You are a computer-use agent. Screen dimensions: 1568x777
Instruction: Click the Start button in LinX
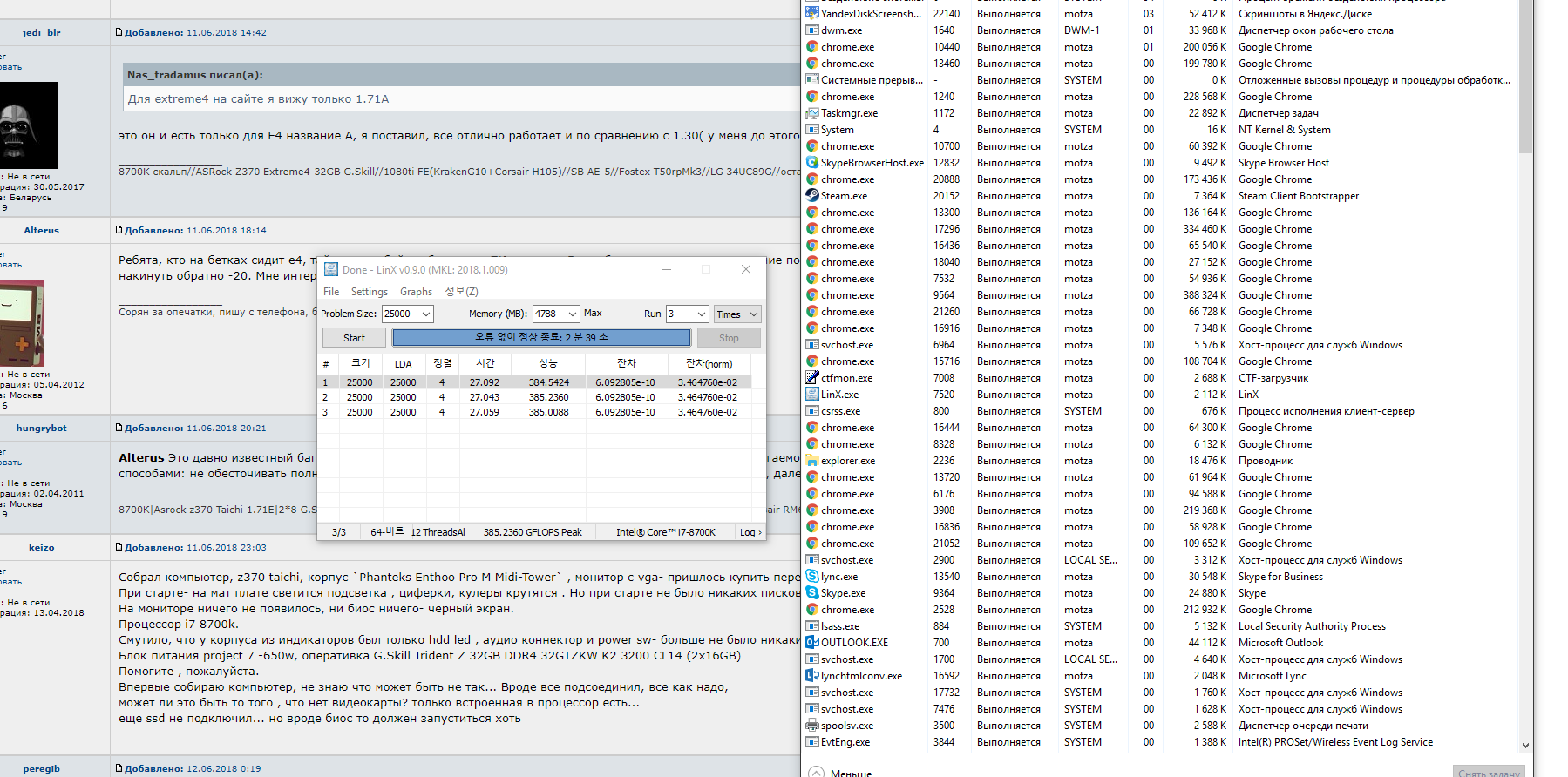click(354, 338)
